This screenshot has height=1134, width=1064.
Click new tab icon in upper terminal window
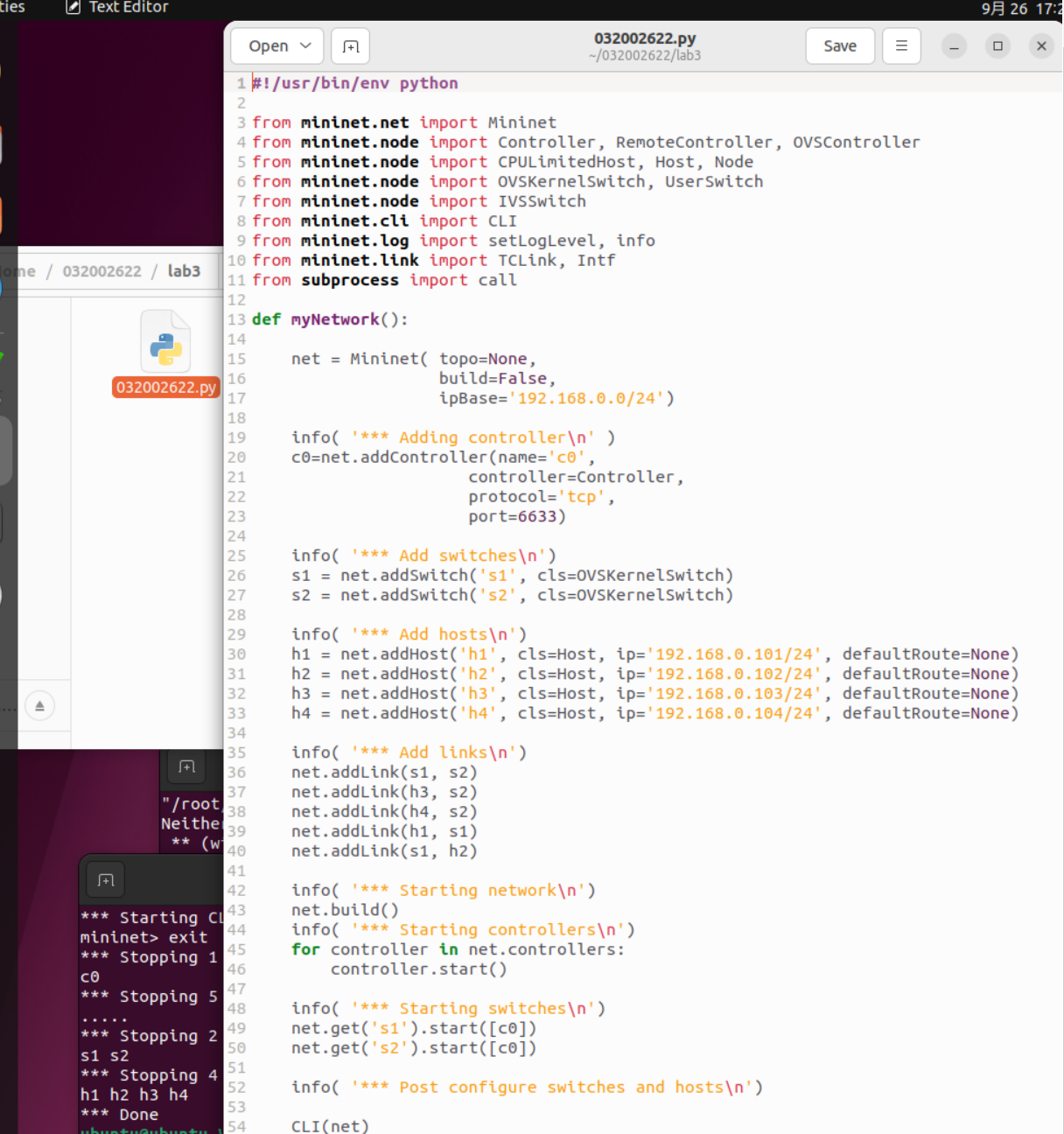pyautogui.click(x=186, y=767)
